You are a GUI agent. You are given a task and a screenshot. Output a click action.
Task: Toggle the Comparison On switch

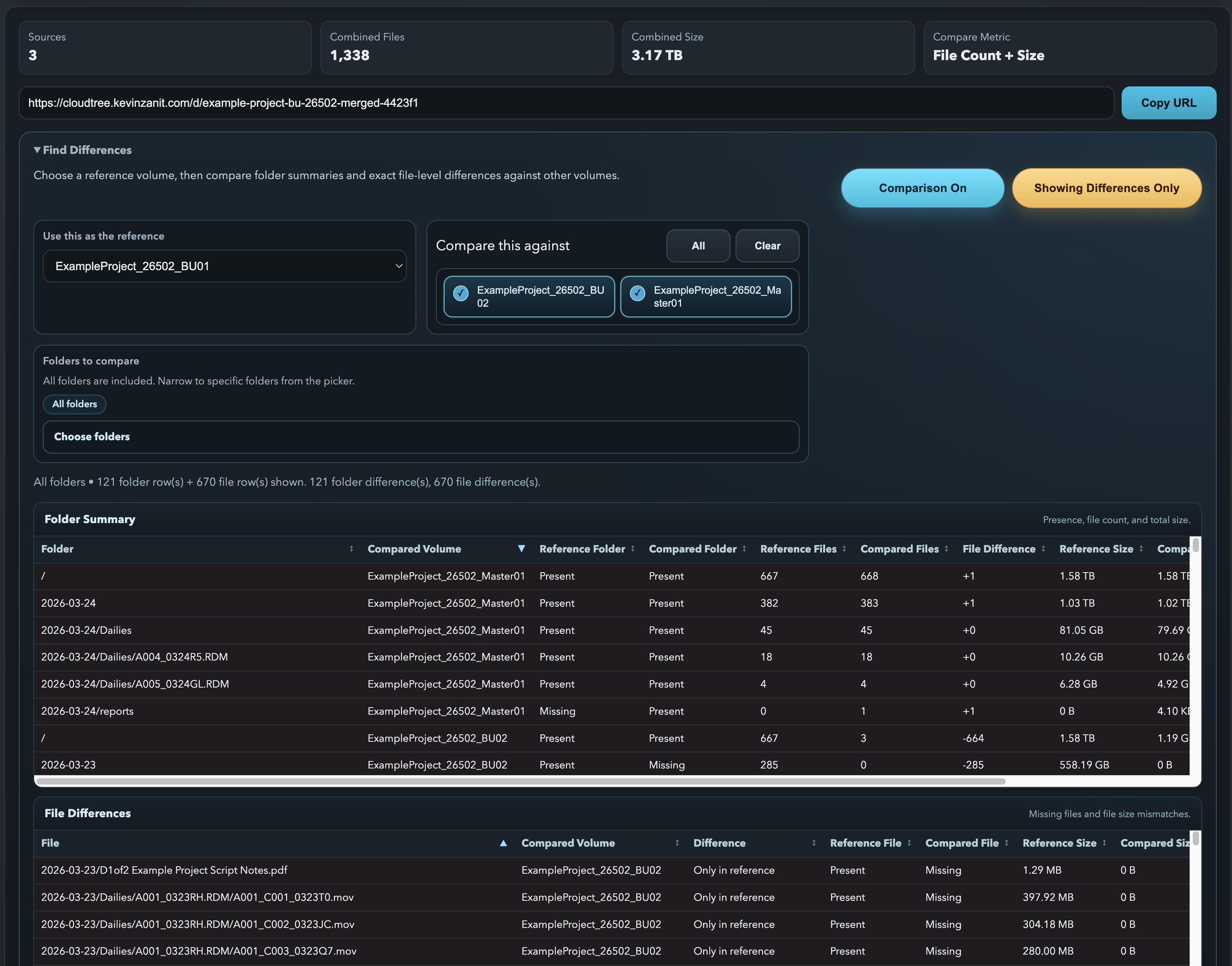coord(922,188)
